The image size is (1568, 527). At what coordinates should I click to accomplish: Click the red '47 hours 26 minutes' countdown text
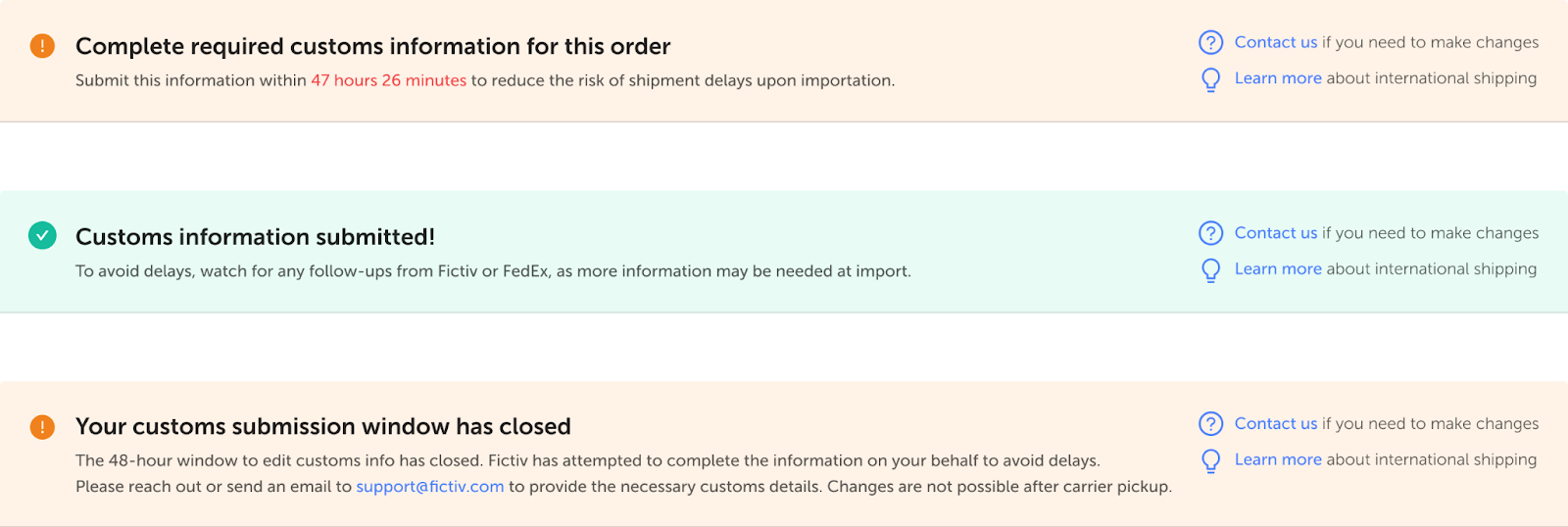point(388,80)
